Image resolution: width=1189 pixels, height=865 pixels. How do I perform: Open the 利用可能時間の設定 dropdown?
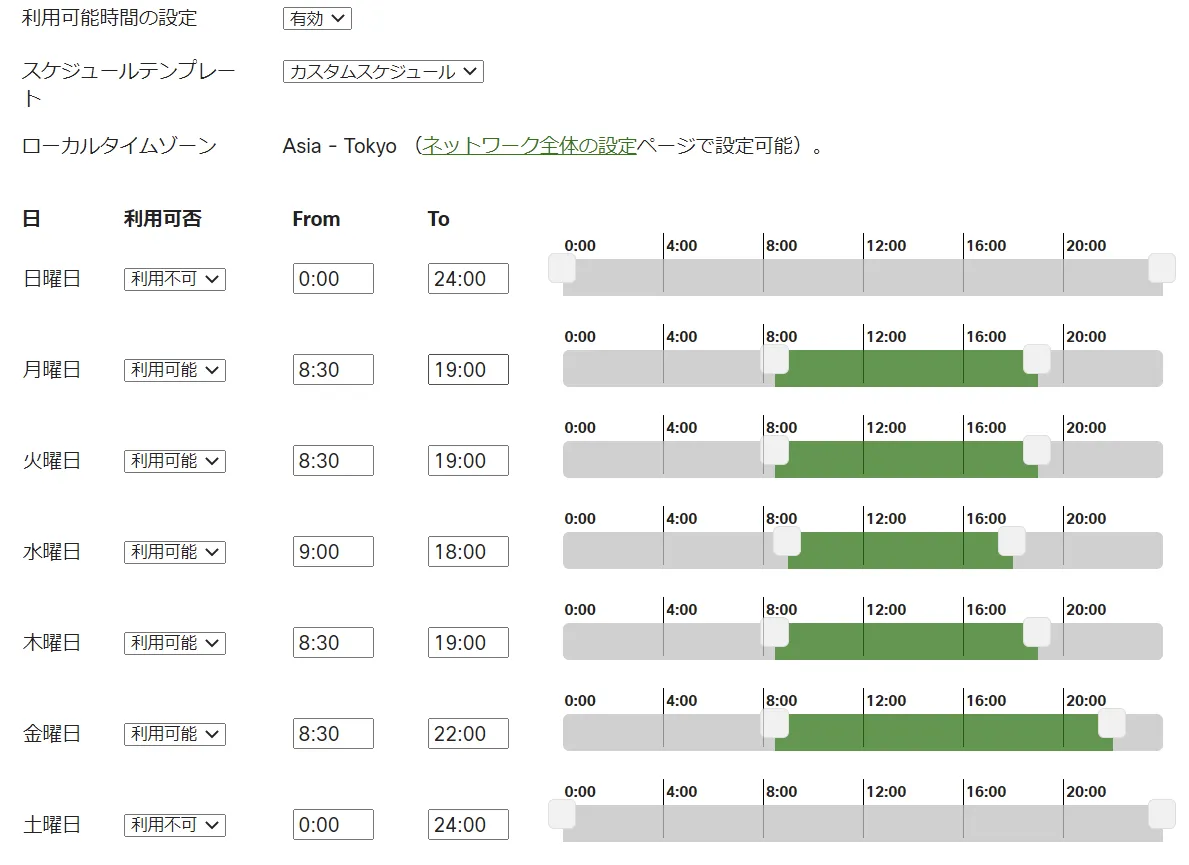point(317,19)
